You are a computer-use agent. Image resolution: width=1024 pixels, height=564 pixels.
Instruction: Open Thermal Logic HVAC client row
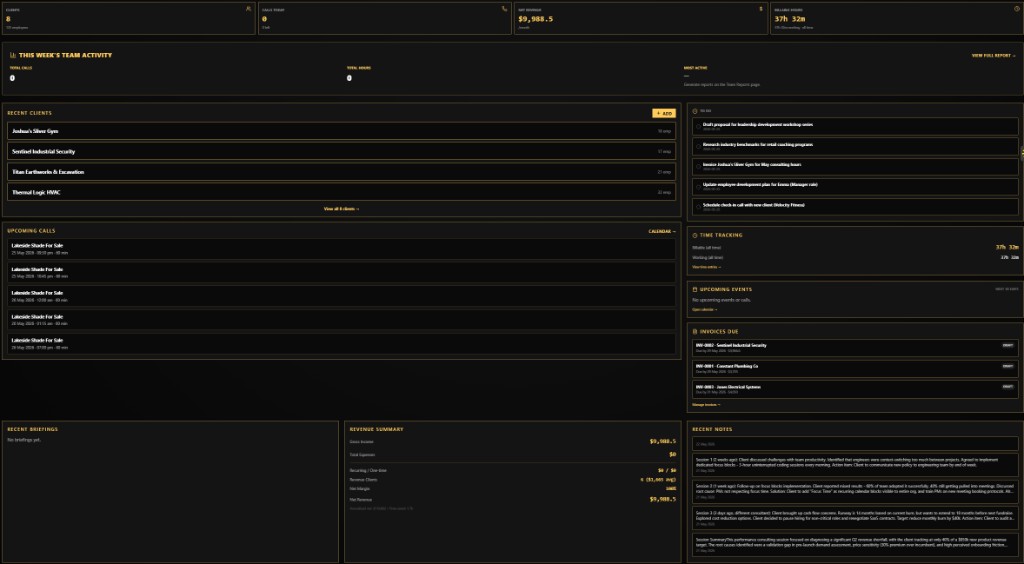(341, 193)
